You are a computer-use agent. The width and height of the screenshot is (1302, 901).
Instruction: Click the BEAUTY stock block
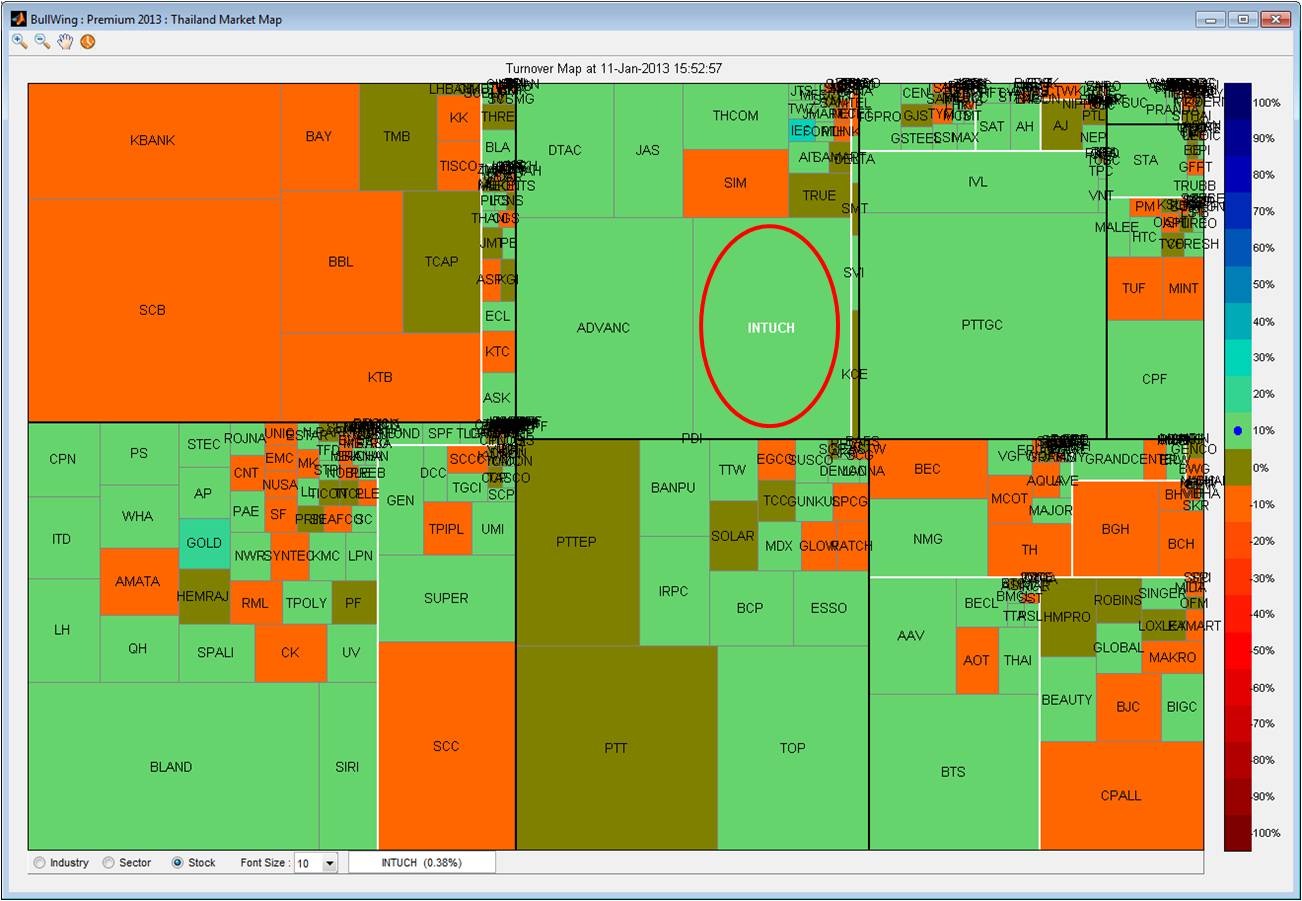(x=1067, y=700)
